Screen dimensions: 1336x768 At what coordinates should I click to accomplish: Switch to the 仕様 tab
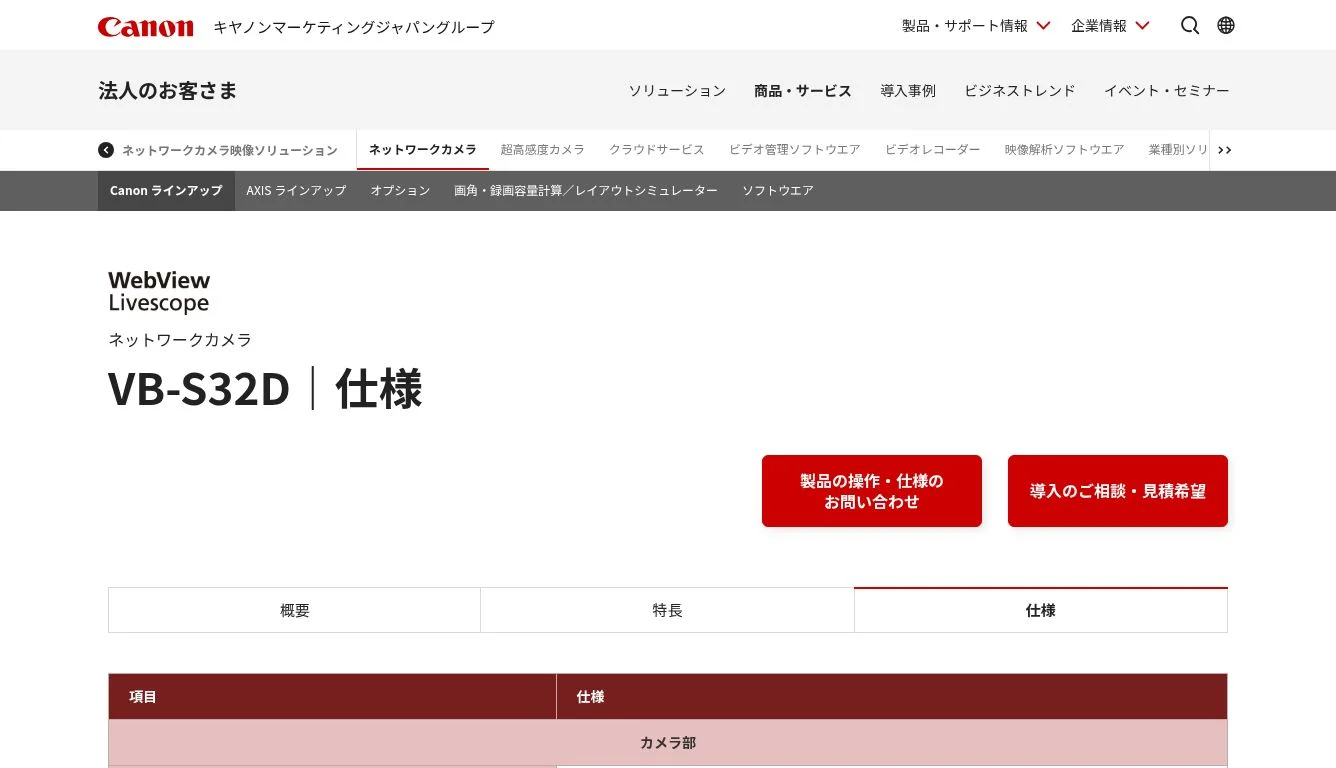[1041, 610]
